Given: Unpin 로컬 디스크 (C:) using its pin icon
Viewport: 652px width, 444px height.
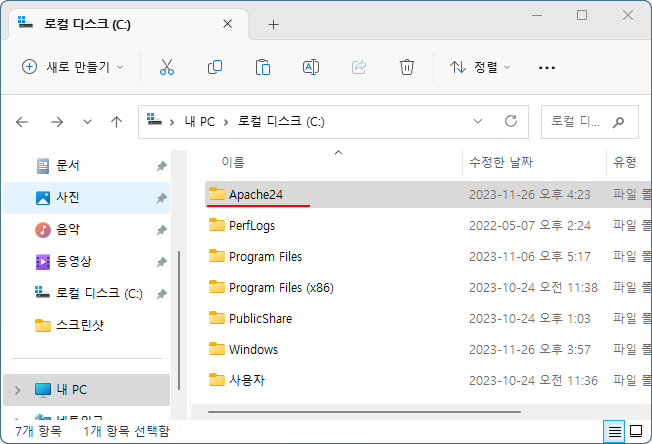Looking at the screenshot, I should (x=161, y=294).
